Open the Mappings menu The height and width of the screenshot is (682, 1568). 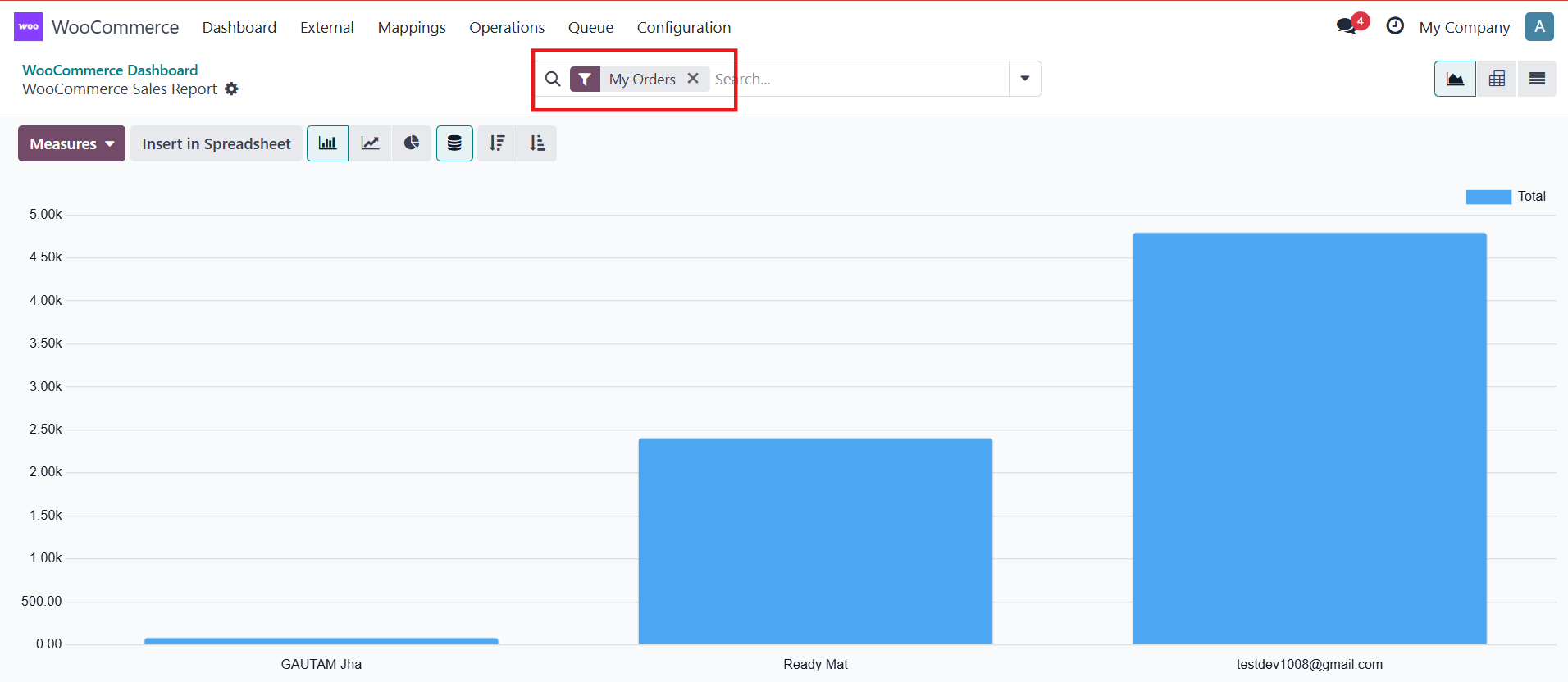click(x=412, y=27)
